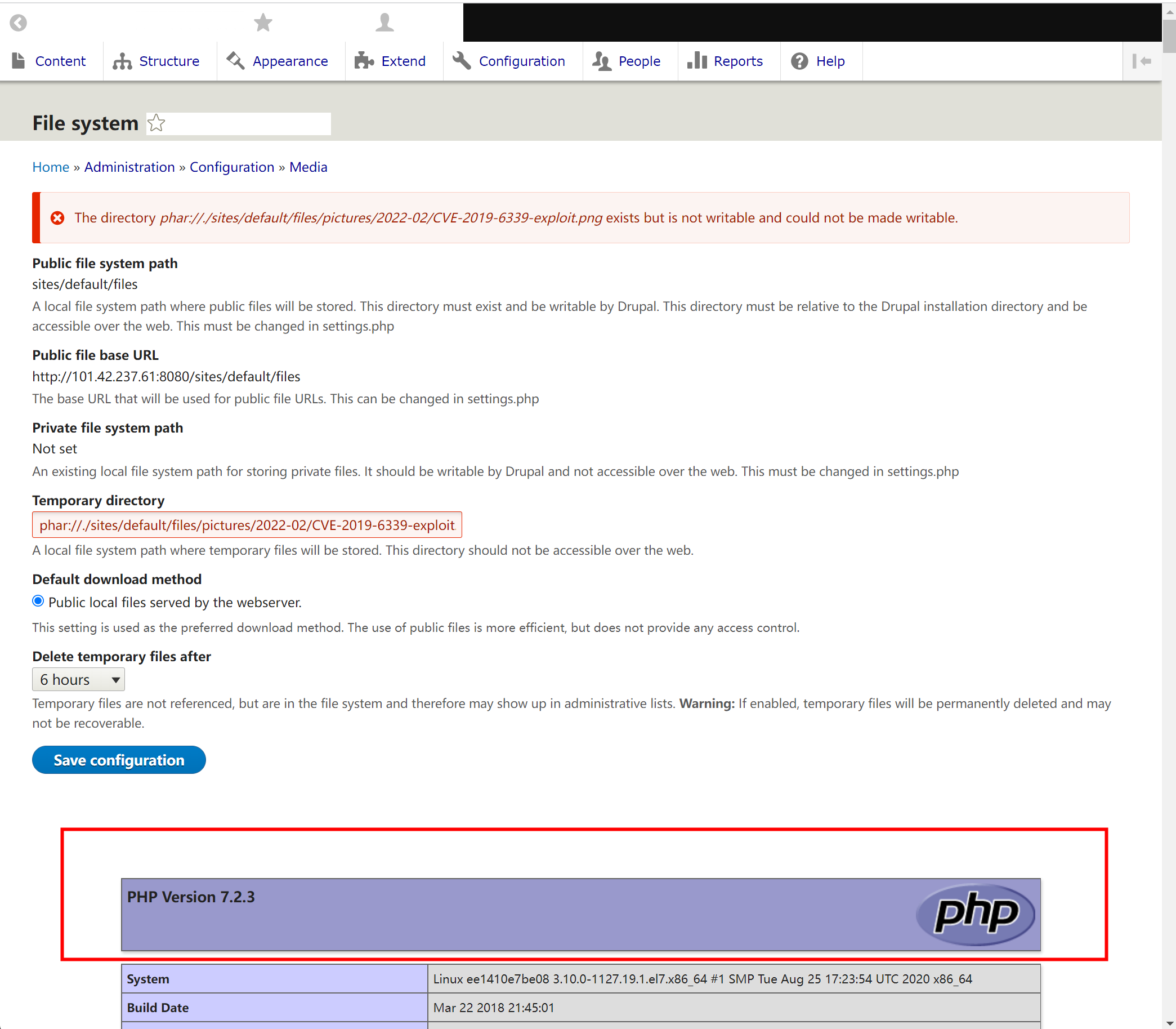This screenshot has height=1029, width=1176.
Task: Follow the Home breadcrumb link
Action: point(51,167)
